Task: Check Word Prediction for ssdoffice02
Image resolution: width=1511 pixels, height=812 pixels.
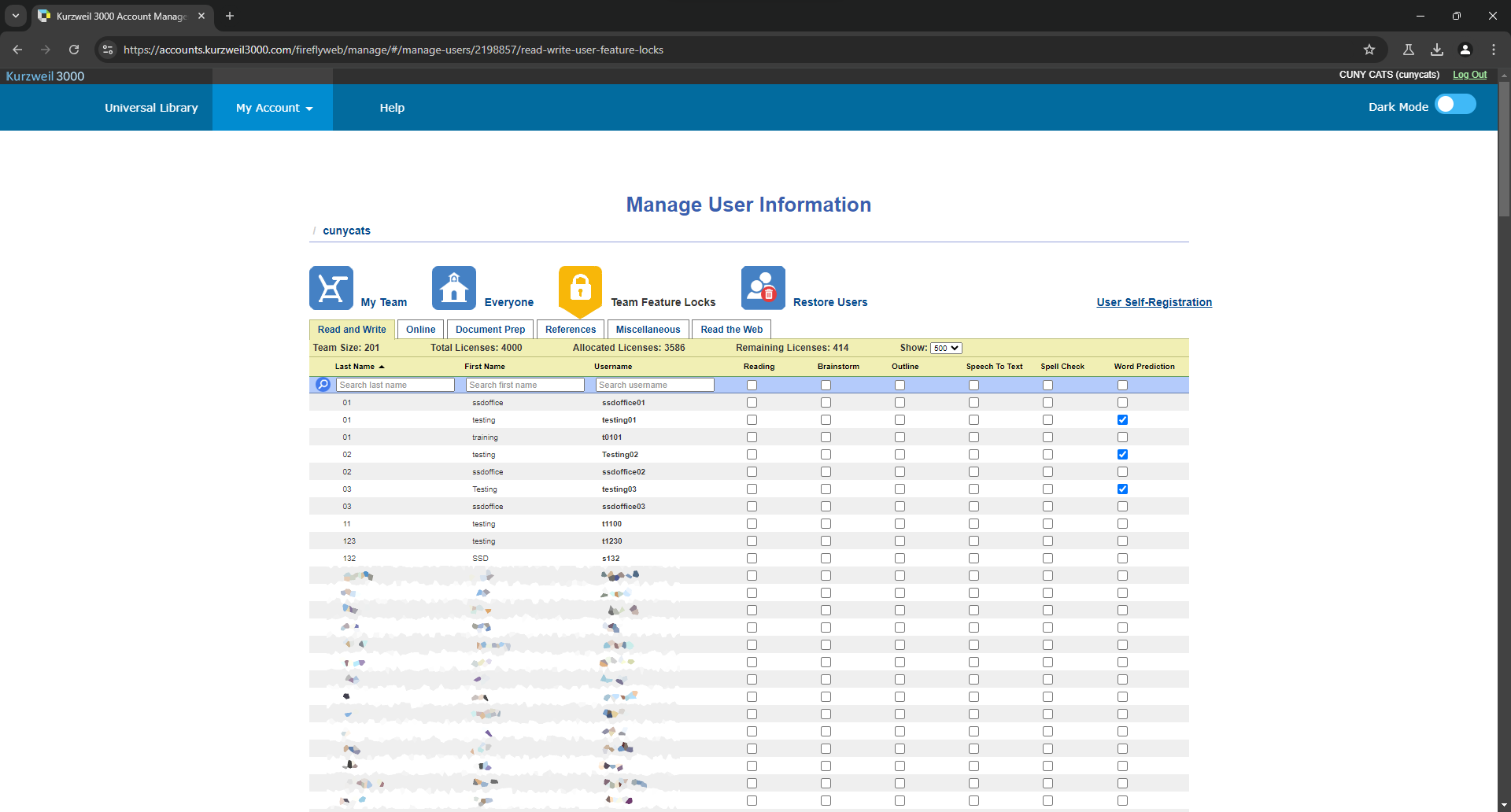Action: [x=1122, y=472]
